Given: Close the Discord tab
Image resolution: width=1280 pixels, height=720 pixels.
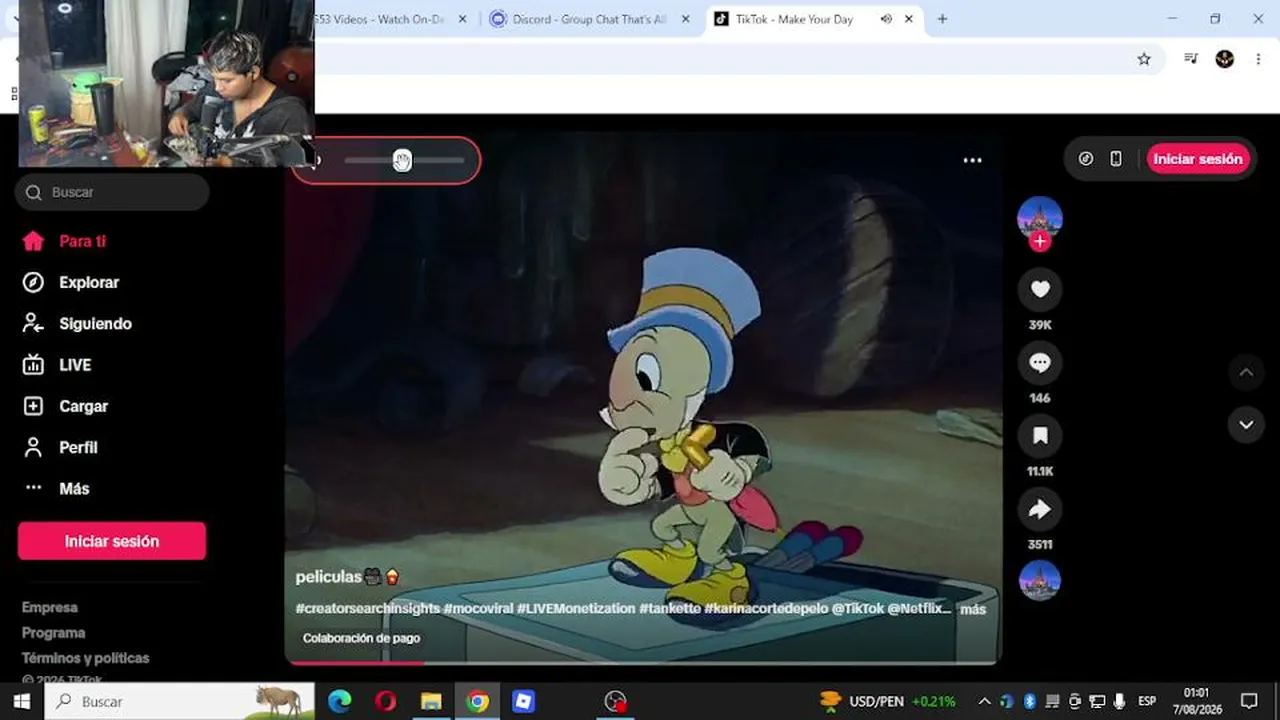Looking at the screenshot, I should [685, 19].
